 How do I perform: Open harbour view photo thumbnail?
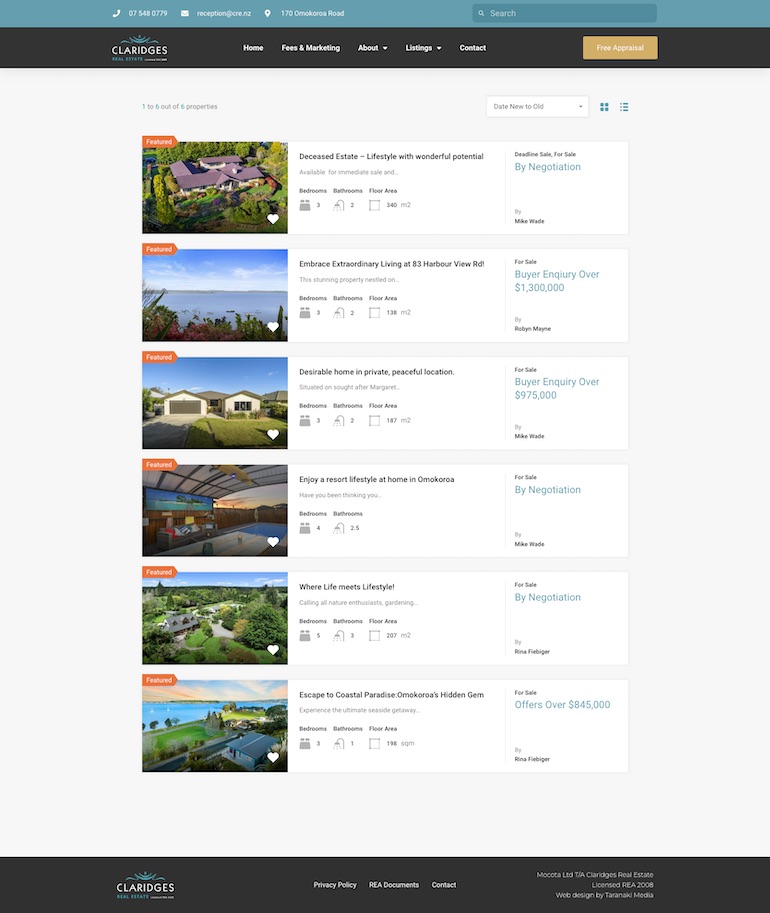[215, 295]
